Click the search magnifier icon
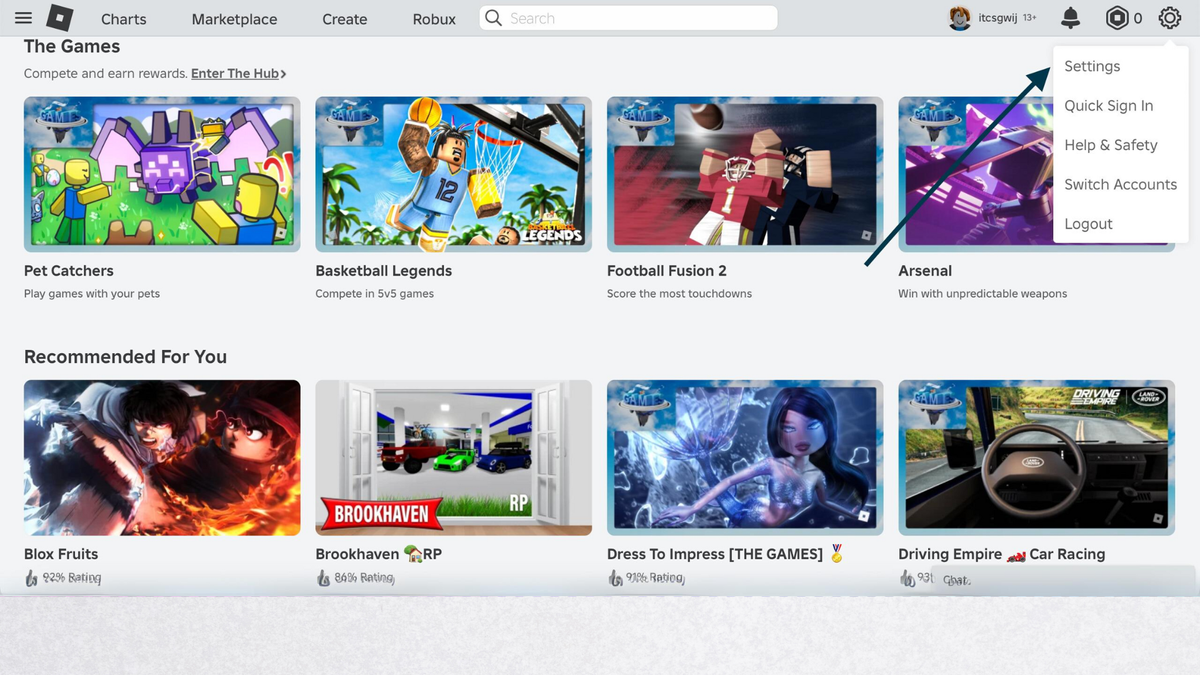The width and height of the screenshot is (1200, 675). (x=494, y=18)
